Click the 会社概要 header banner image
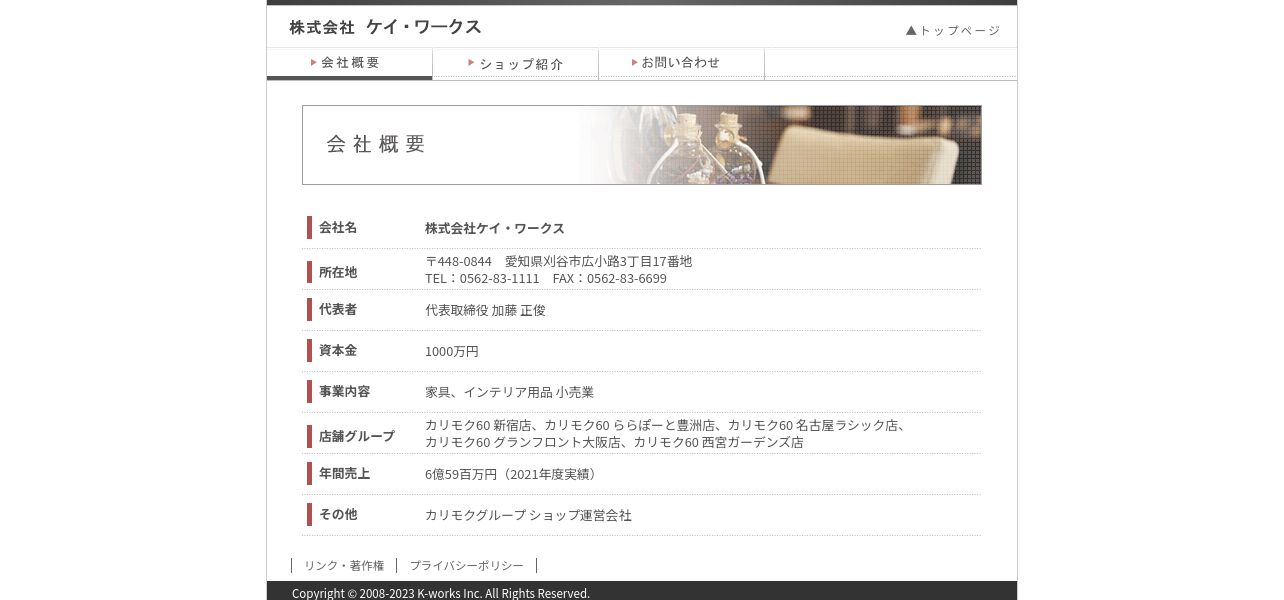The height and width of the screenshot is (600, 1284). tap(642, 145)
